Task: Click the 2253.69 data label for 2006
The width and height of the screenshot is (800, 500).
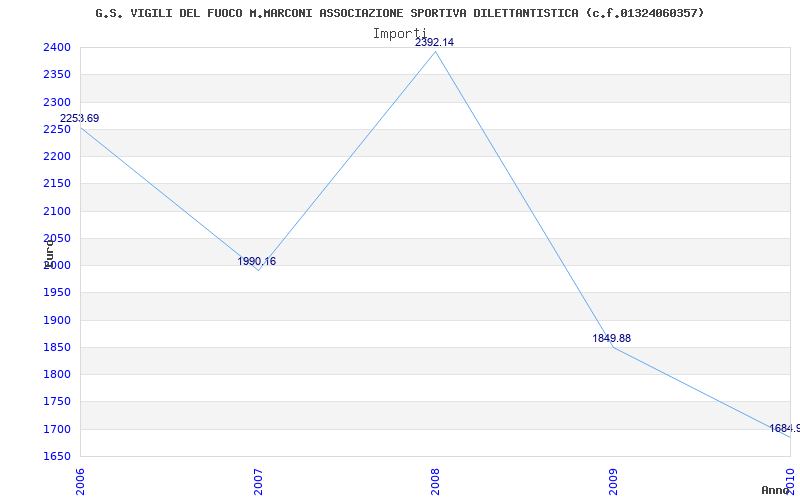Action: pyautogui.click(x=80, y=118)
